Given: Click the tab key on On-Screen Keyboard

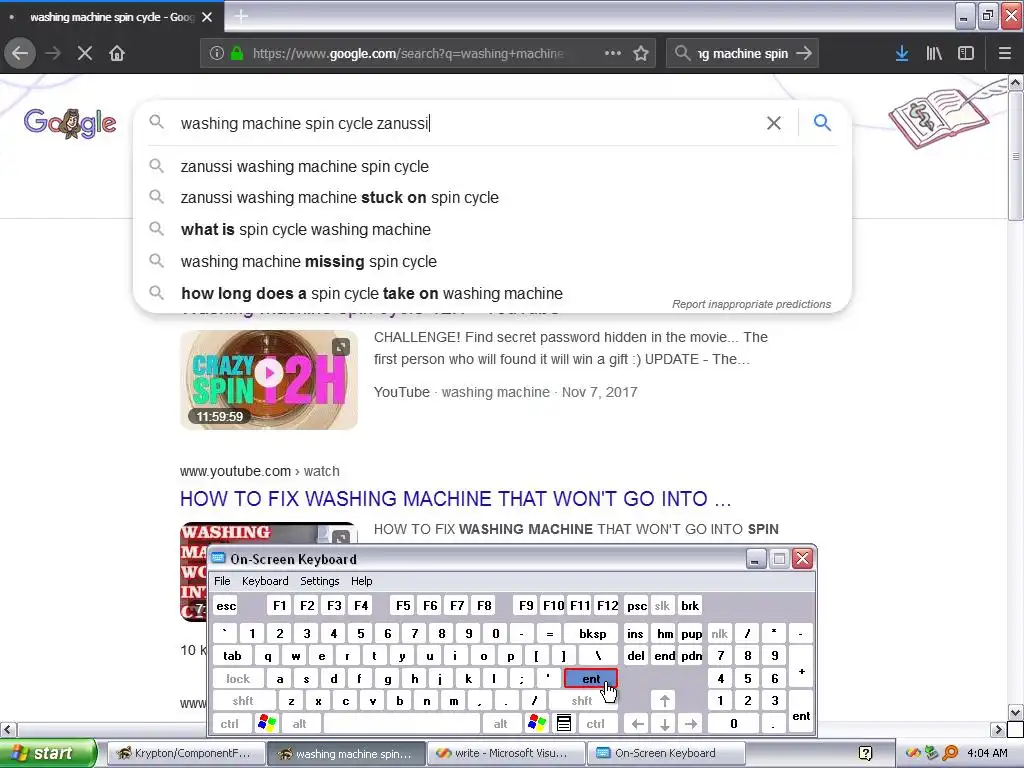Looking at the screenshot, I should pos(232,656).
